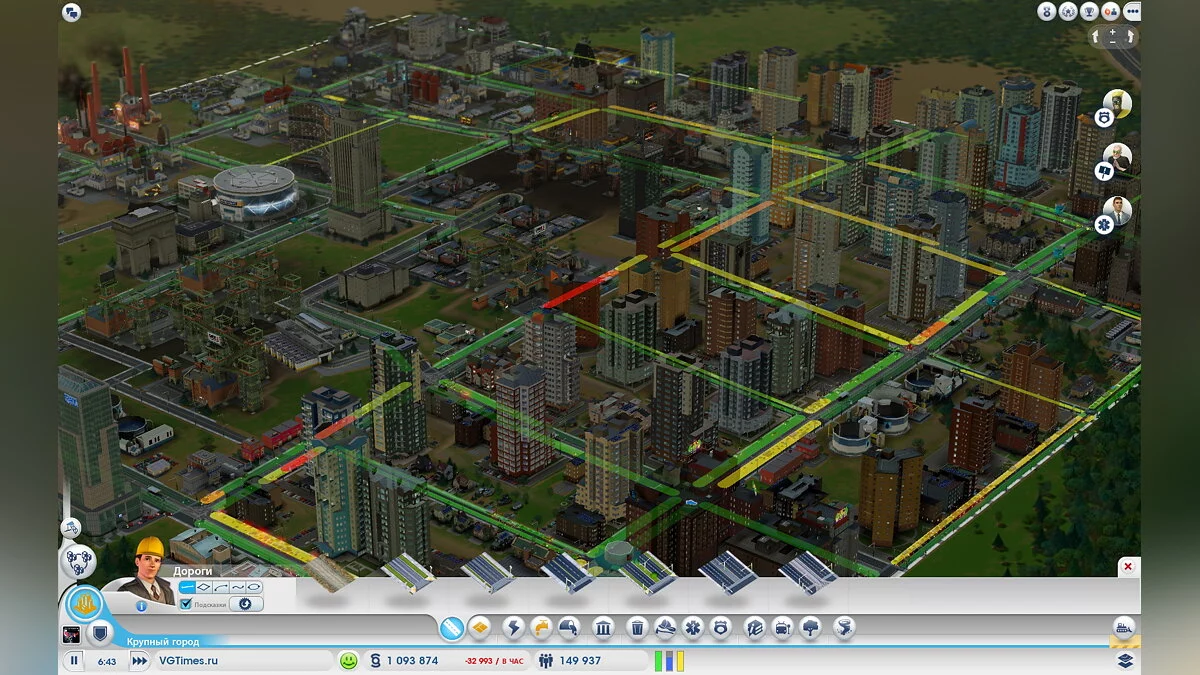Select the fourth road type thumbnail
The width and height of the screenshot is (1200, 675).
click(568, 573)
